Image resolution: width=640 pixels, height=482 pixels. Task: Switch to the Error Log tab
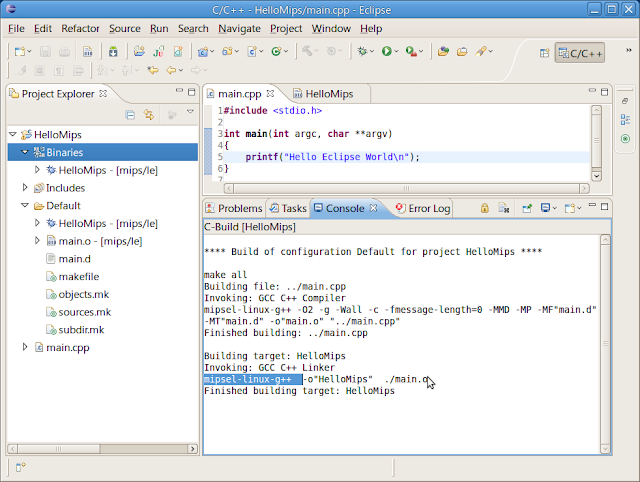click(x=423, y=208)
